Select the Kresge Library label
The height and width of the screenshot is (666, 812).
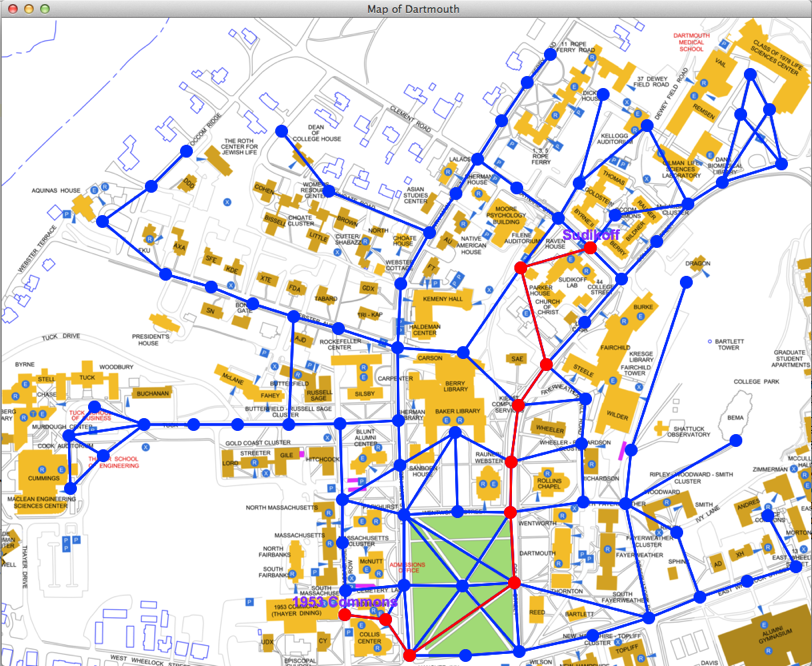click(x=641, y=357)
